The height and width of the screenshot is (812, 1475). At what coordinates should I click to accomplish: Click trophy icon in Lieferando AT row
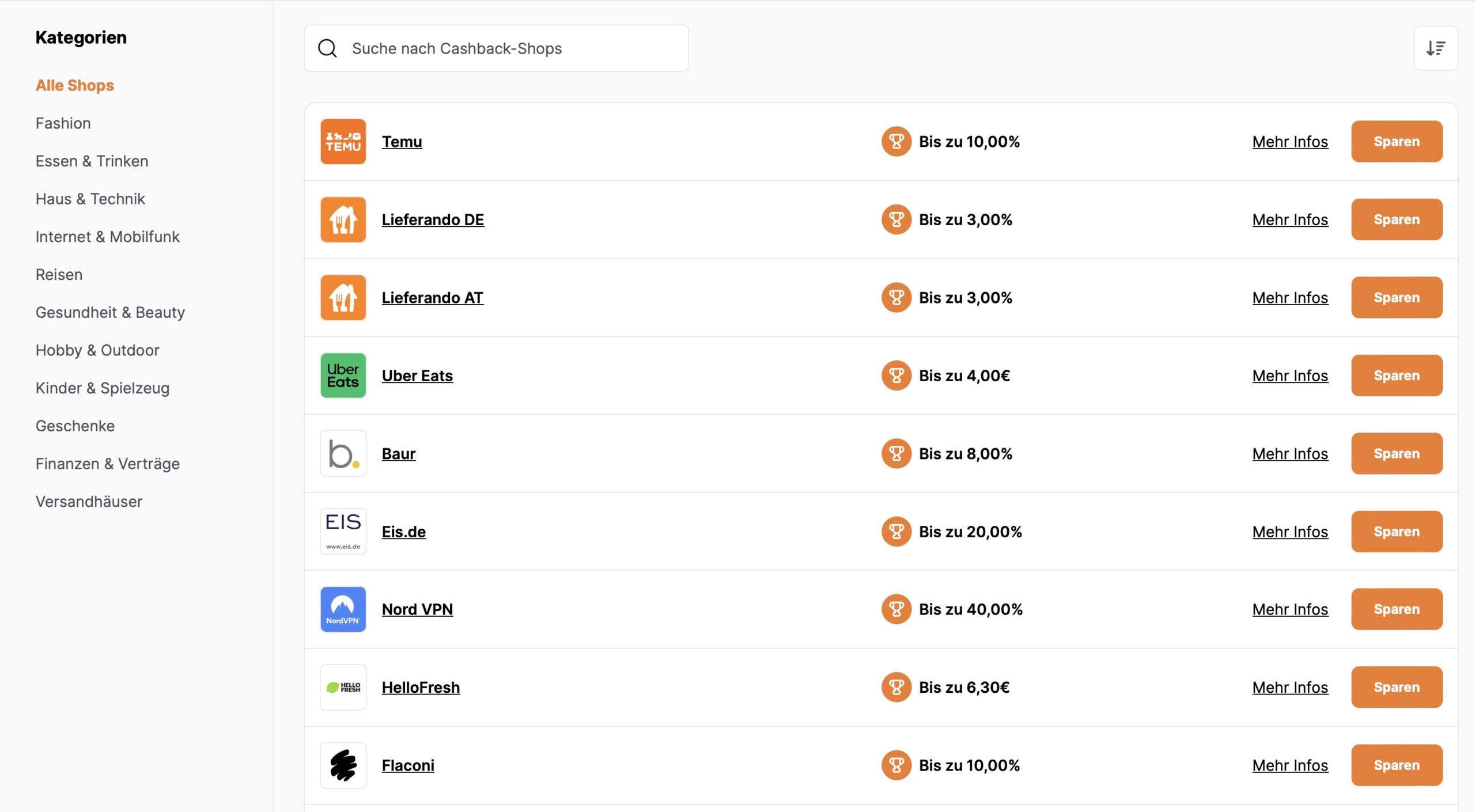[x=896, y=298]
